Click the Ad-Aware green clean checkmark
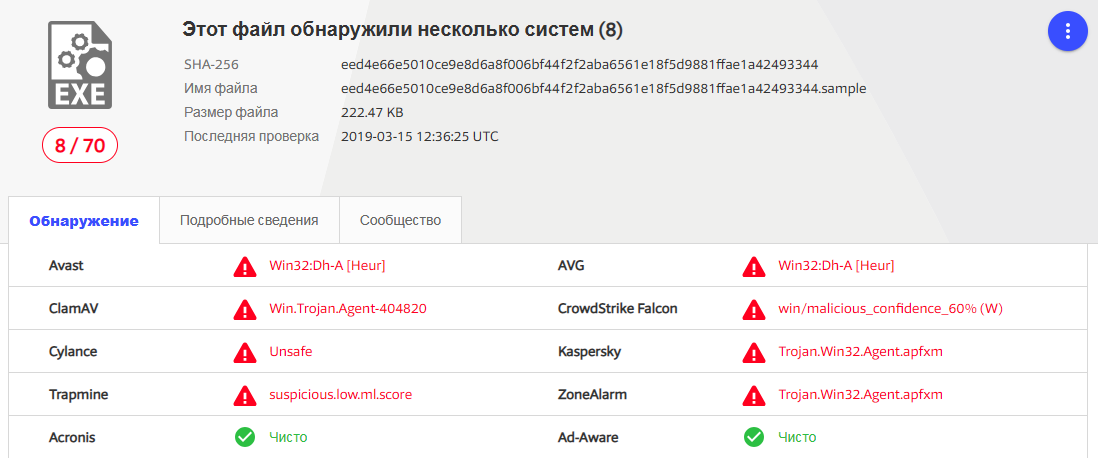This screenshot has width=1098, height=458. coord(754,437)
